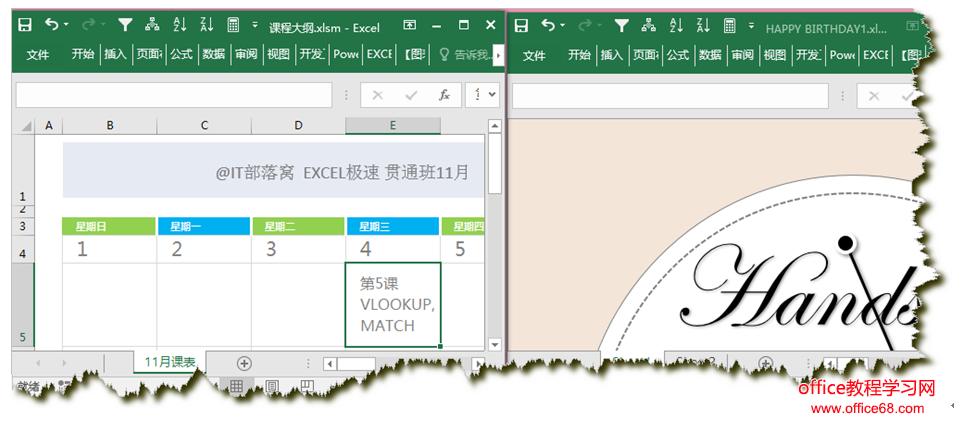Click the Filter funnel icon in left window

[x=125, y=25]
